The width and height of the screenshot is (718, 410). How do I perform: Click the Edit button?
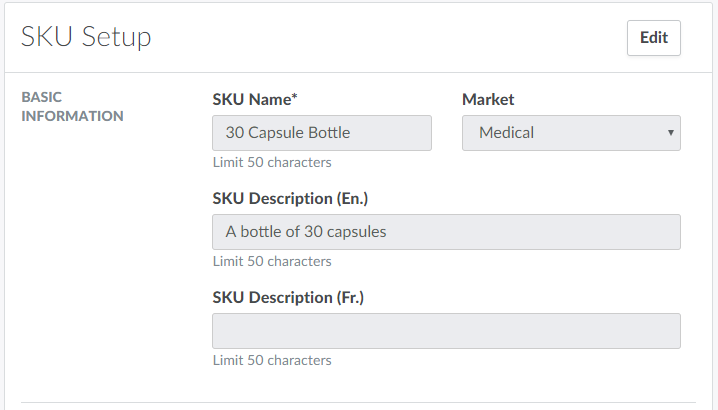(x=654, y=38)
